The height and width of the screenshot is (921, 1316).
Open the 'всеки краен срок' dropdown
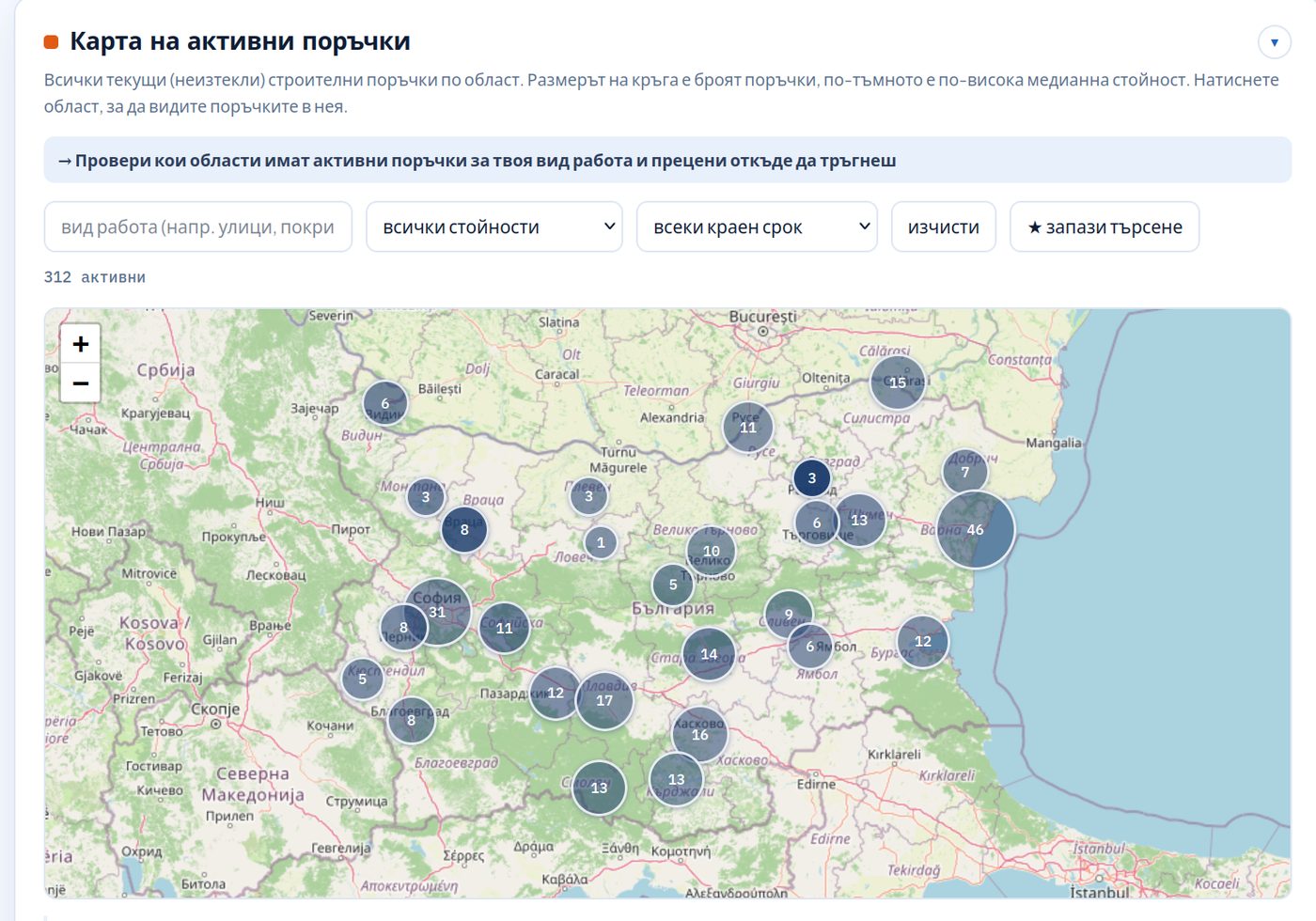(757, 226)
